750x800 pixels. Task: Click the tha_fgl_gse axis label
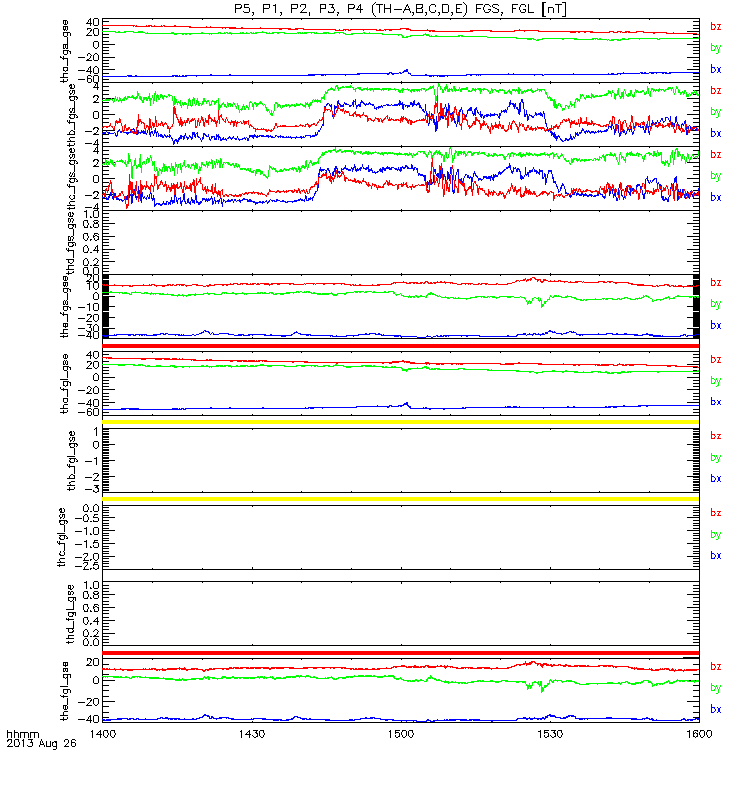[x=64, y=384]
